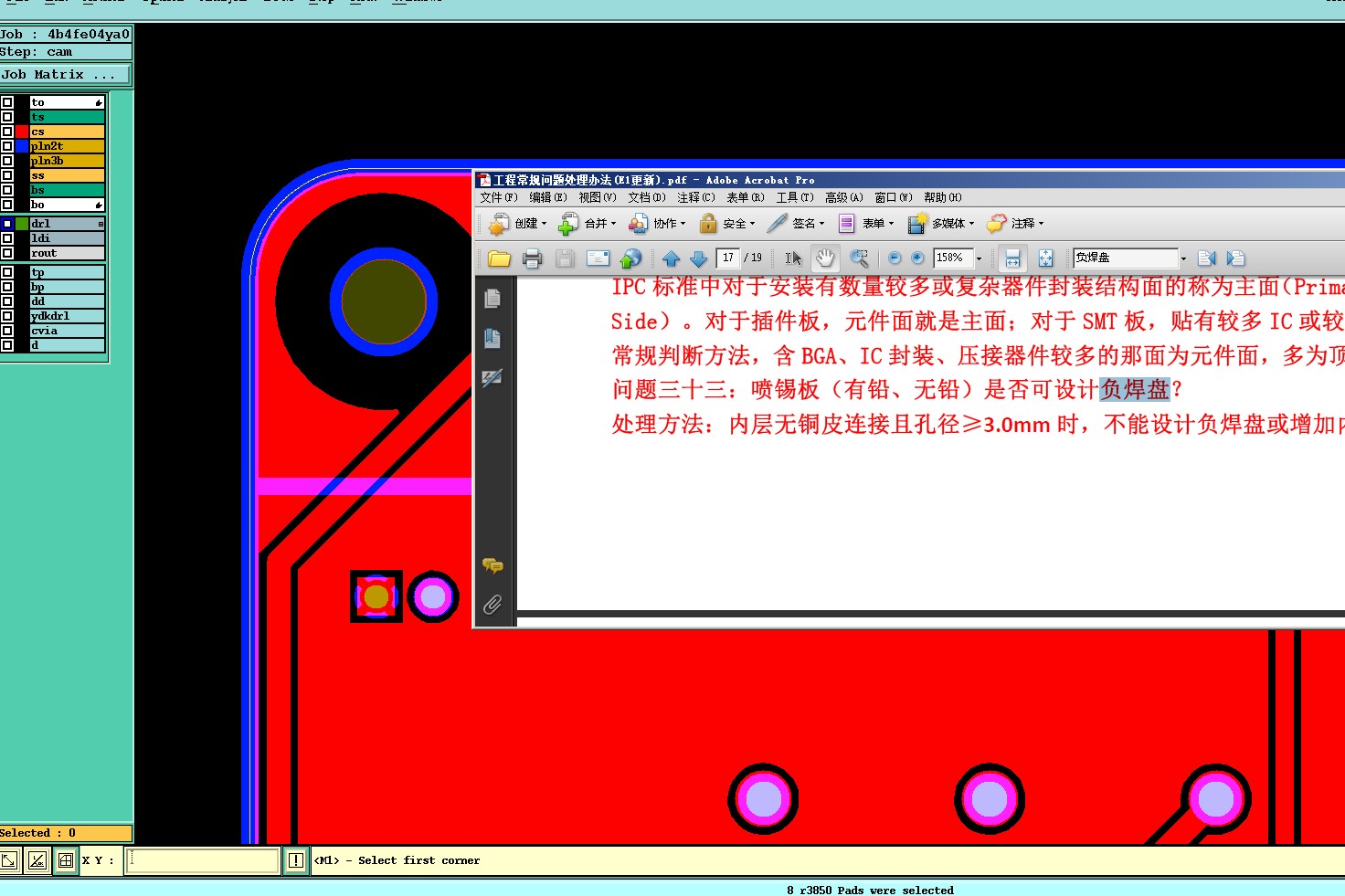
Task: Open the 文档(D) menu in Acrobat
Action: (647, 197)
